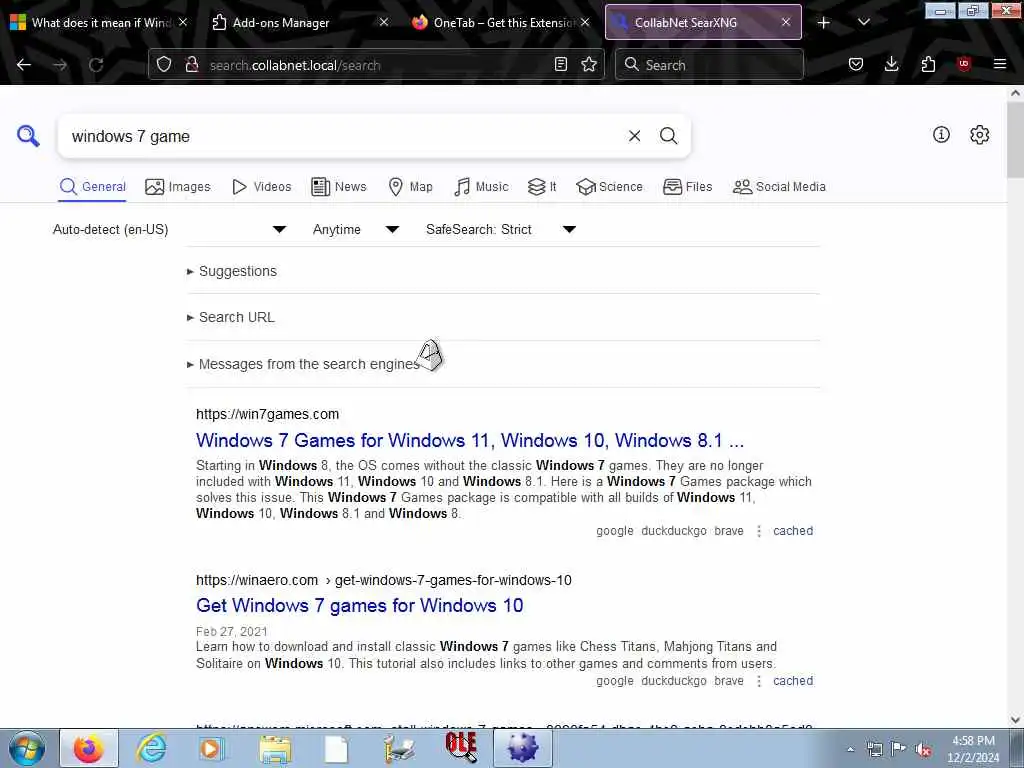Image resolution: width=1024 pixels, height=768 pixels.
Task: Show hidden system tray icons
Action: pos(850,749)
